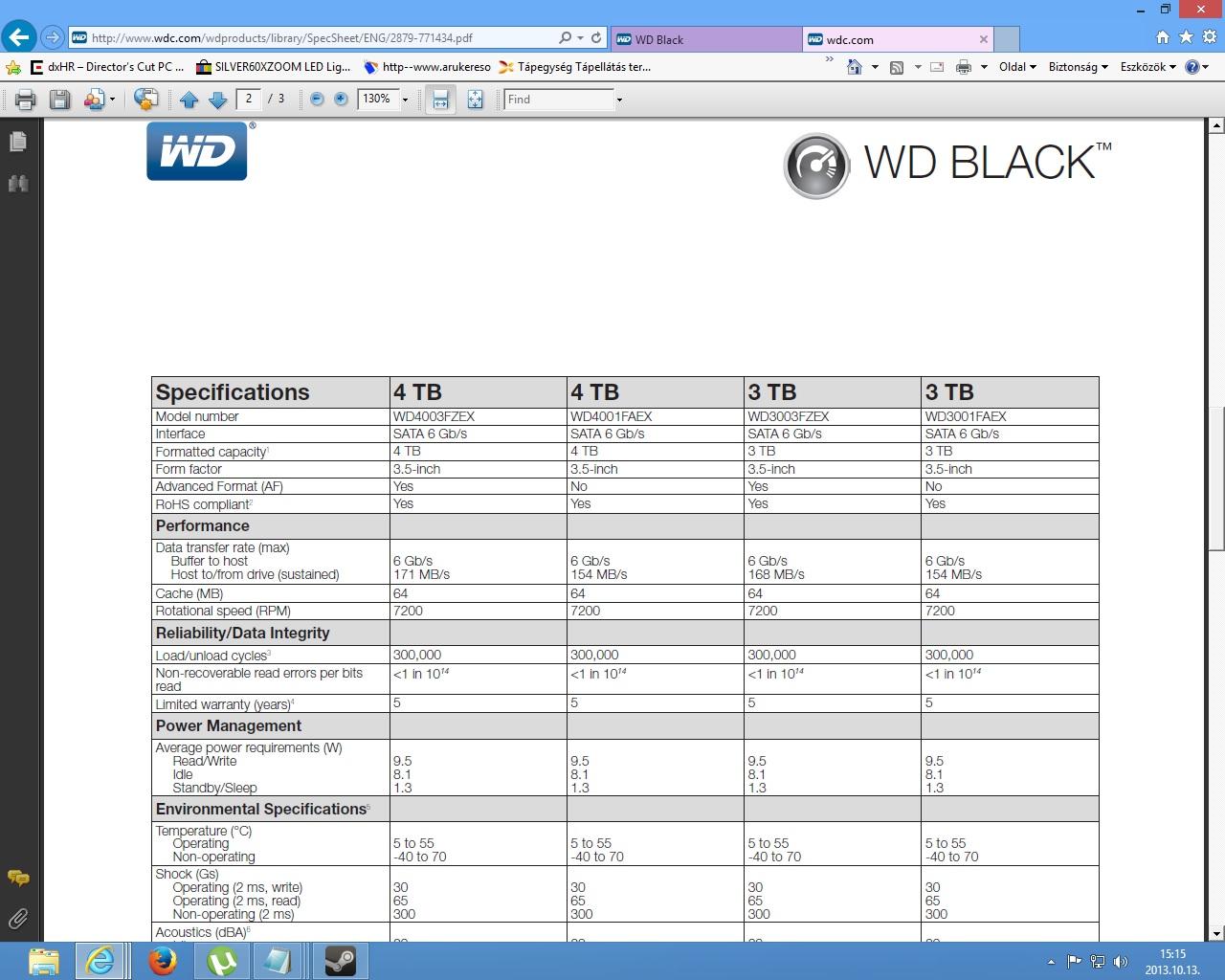Expand the address bar autocomplete dropdown arrow
Screen dimensions: 1225x980
click(x=580, y=38)
